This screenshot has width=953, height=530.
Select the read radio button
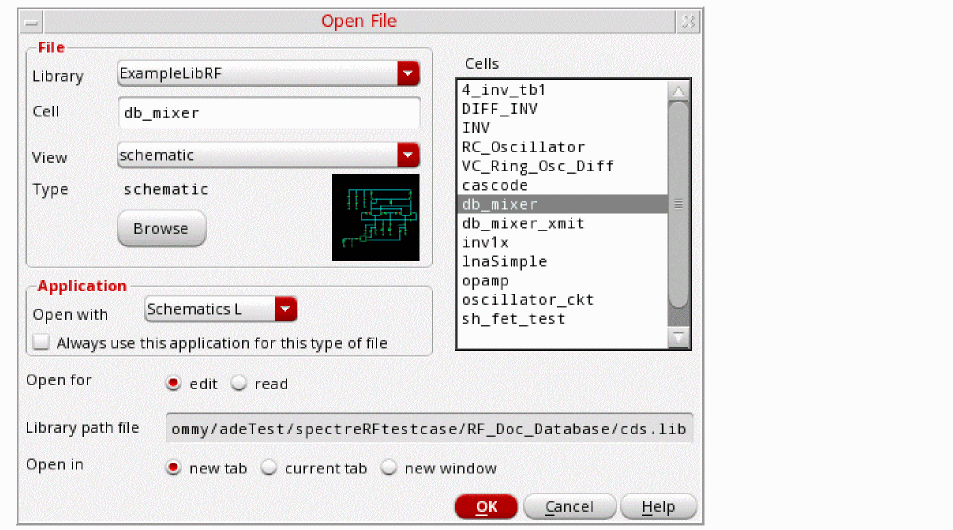[239, 384]
